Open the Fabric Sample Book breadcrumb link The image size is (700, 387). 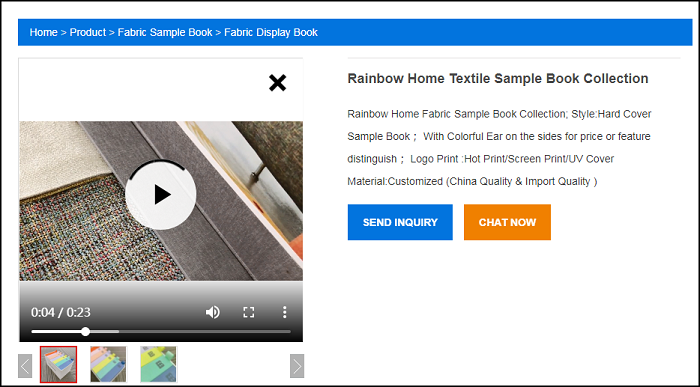click(x=165, y=32)
